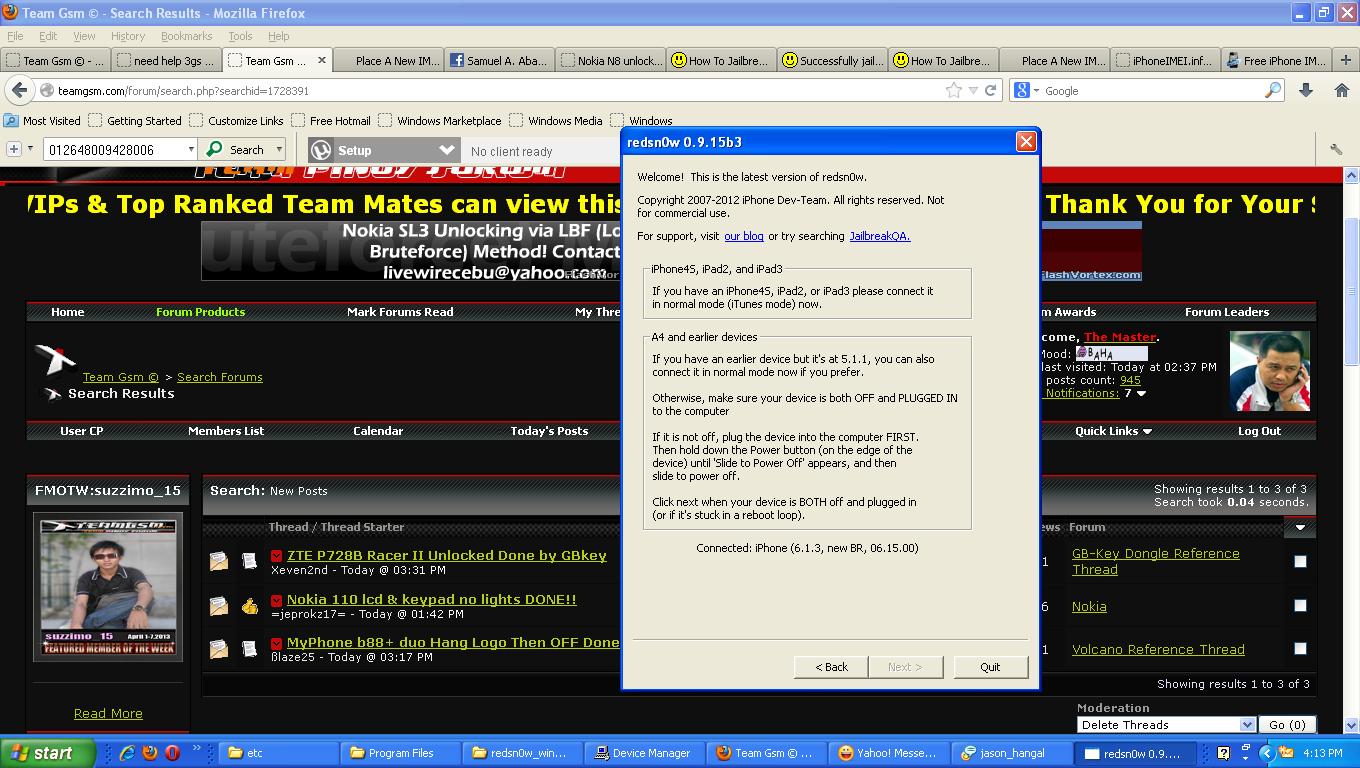Click document icon on MyPhone b88+ row

click(x=249, y=648)
